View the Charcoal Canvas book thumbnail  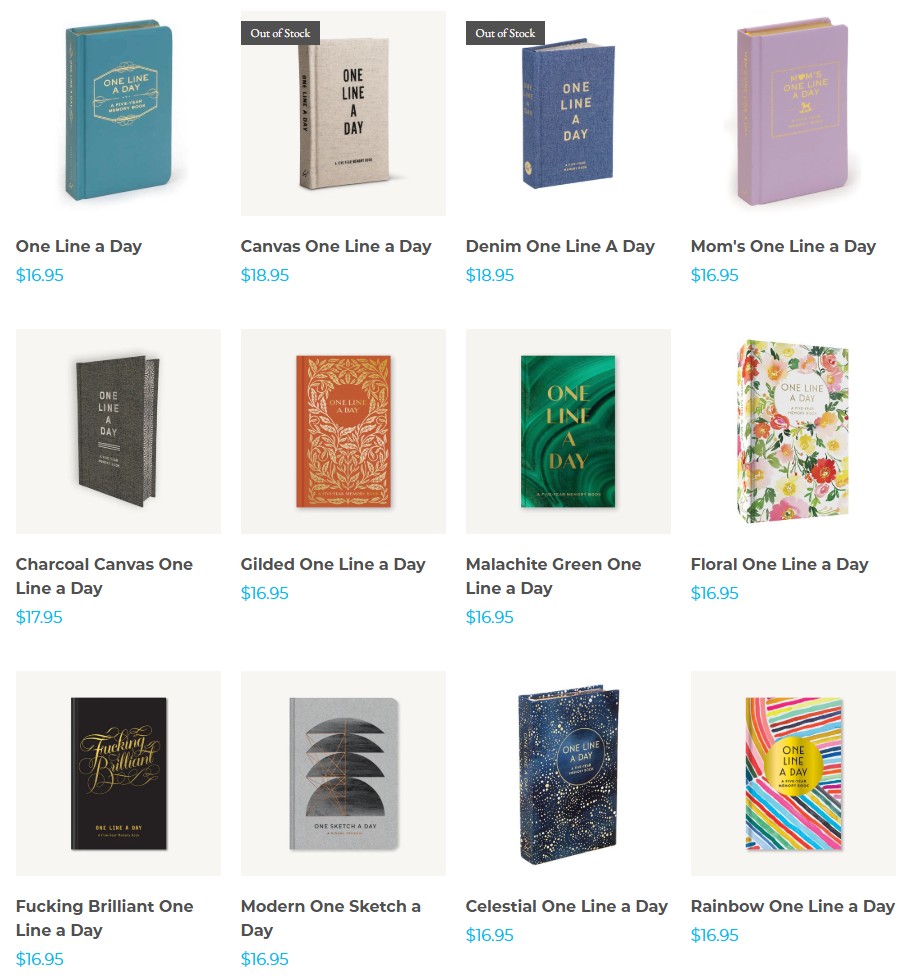[118, 431]
